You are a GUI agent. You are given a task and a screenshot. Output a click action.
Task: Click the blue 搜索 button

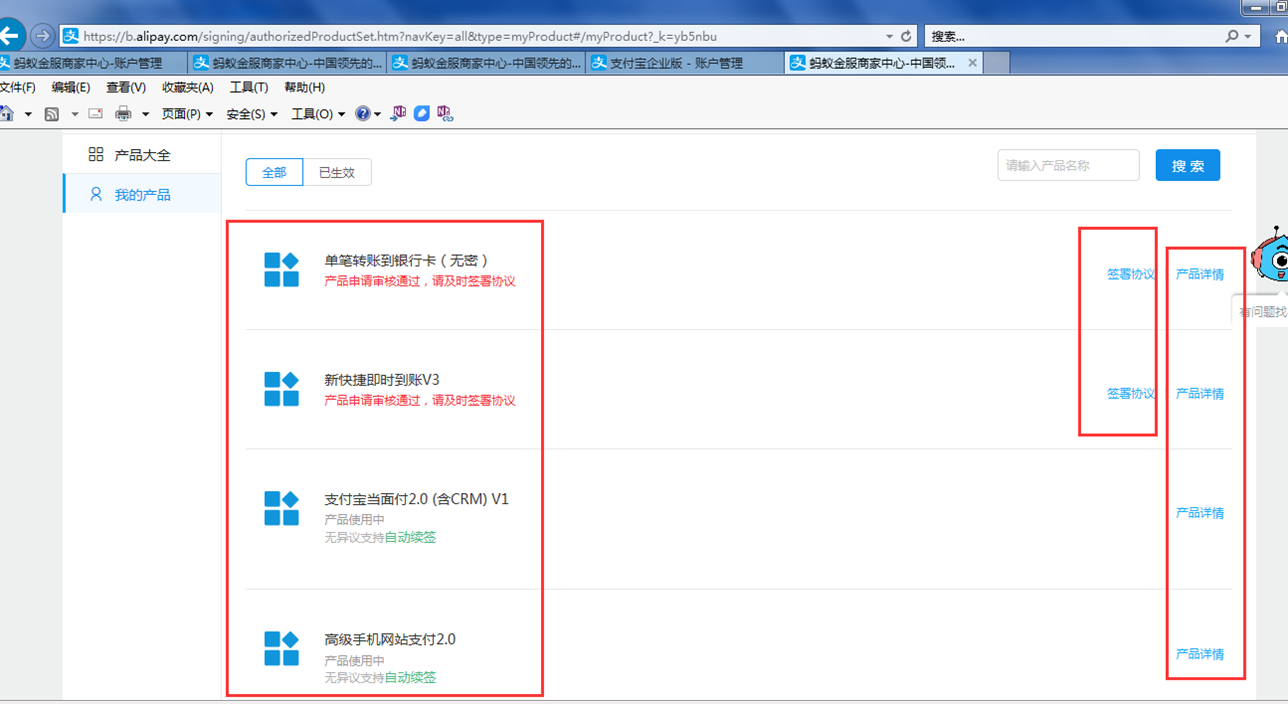(1187, 166)
